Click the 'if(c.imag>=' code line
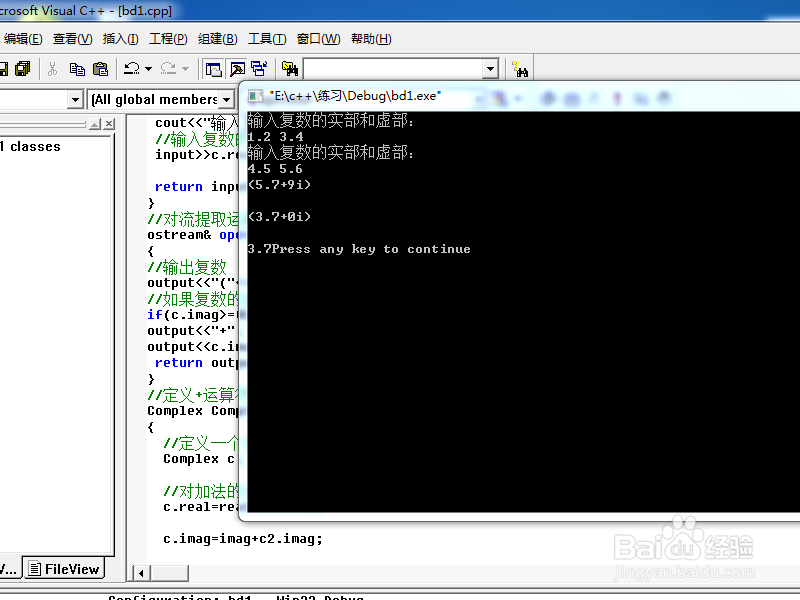The image size is (800, 600). click(x=193, y=315)
